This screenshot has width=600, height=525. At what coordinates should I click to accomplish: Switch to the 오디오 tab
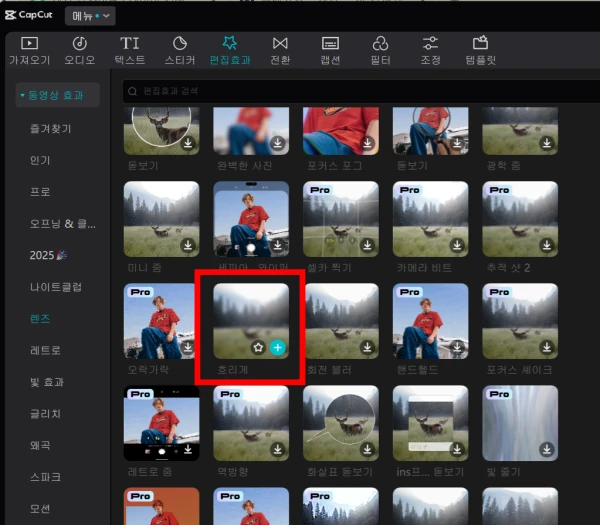80,51
